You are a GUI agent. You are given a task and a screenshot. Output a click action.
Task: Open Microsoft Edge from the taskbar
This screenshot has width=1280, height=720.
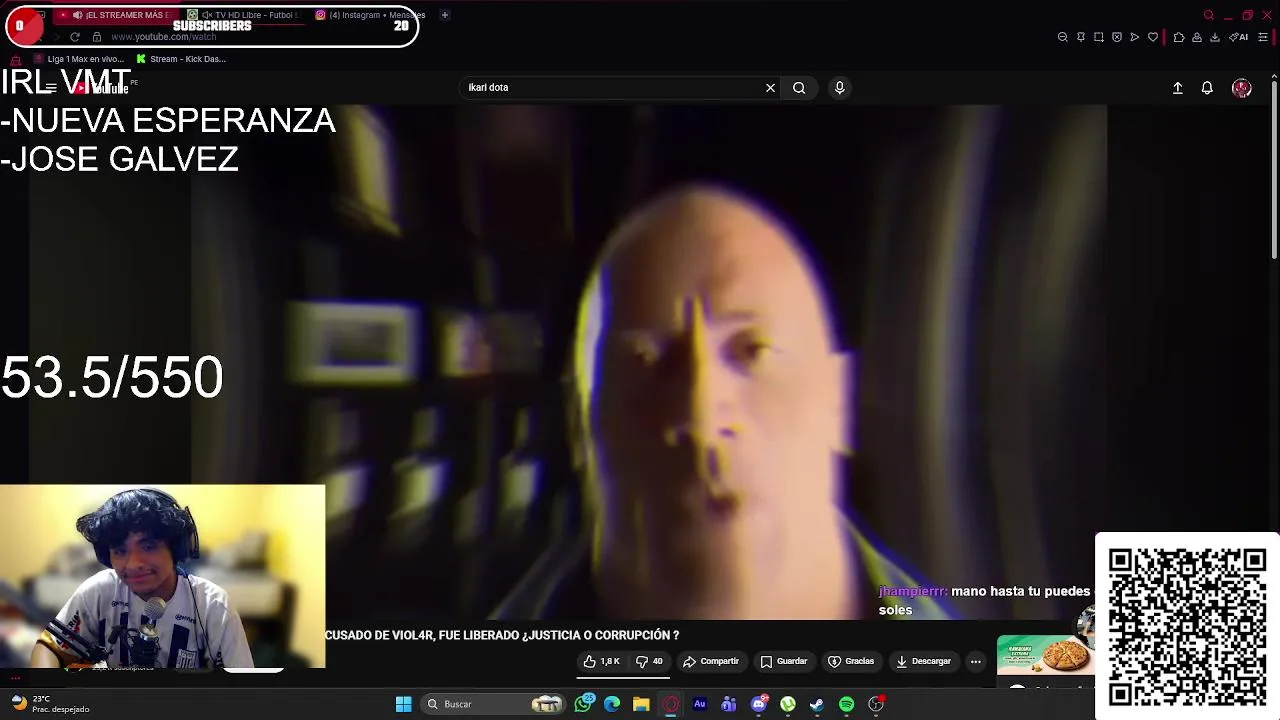coord(612,704)
